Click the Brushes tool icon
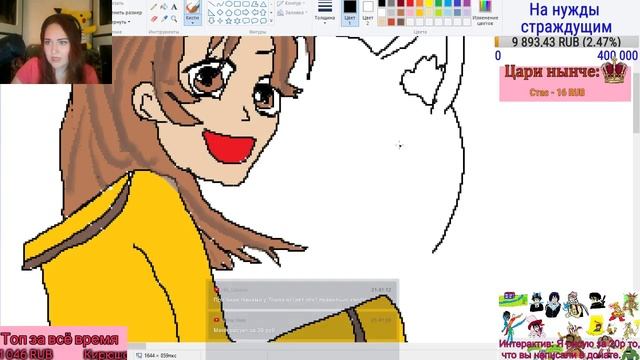Image resolution: width=640 pixels, height=360 pixels. [x=193, y=7]
